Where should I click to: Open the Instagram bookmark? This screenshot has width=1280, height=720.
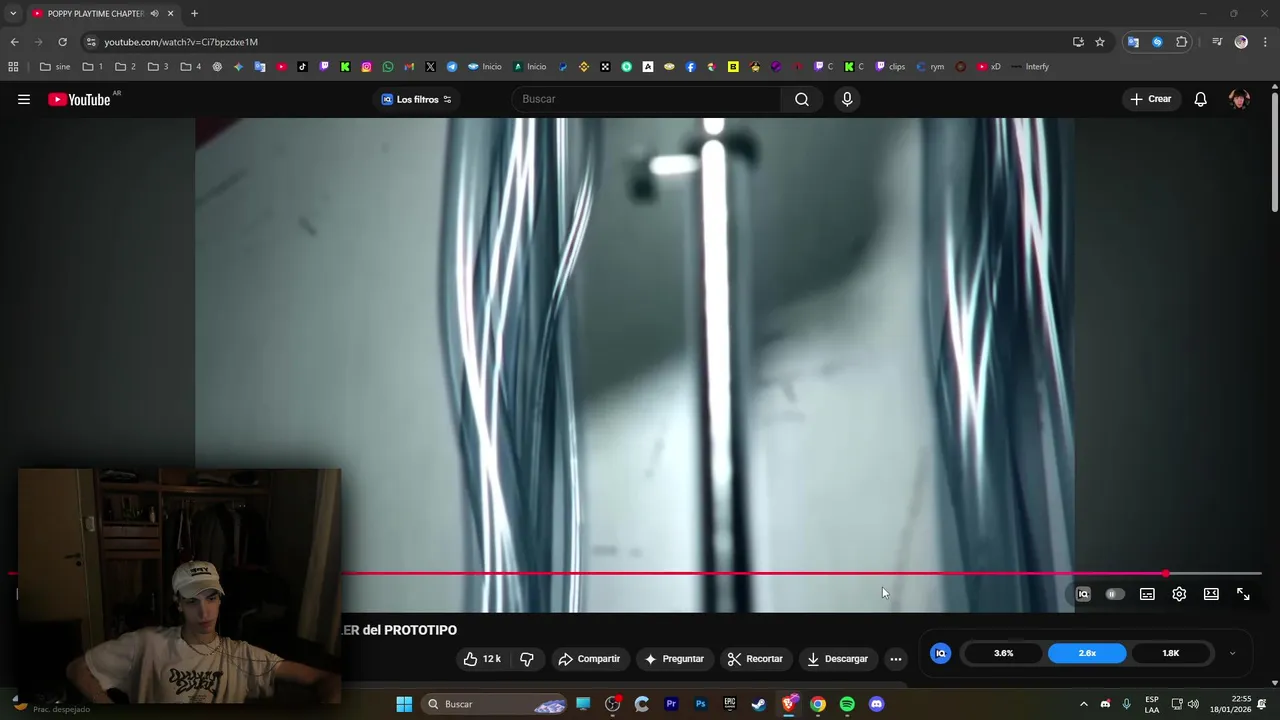pyautogui.click(x=367, y=67)
